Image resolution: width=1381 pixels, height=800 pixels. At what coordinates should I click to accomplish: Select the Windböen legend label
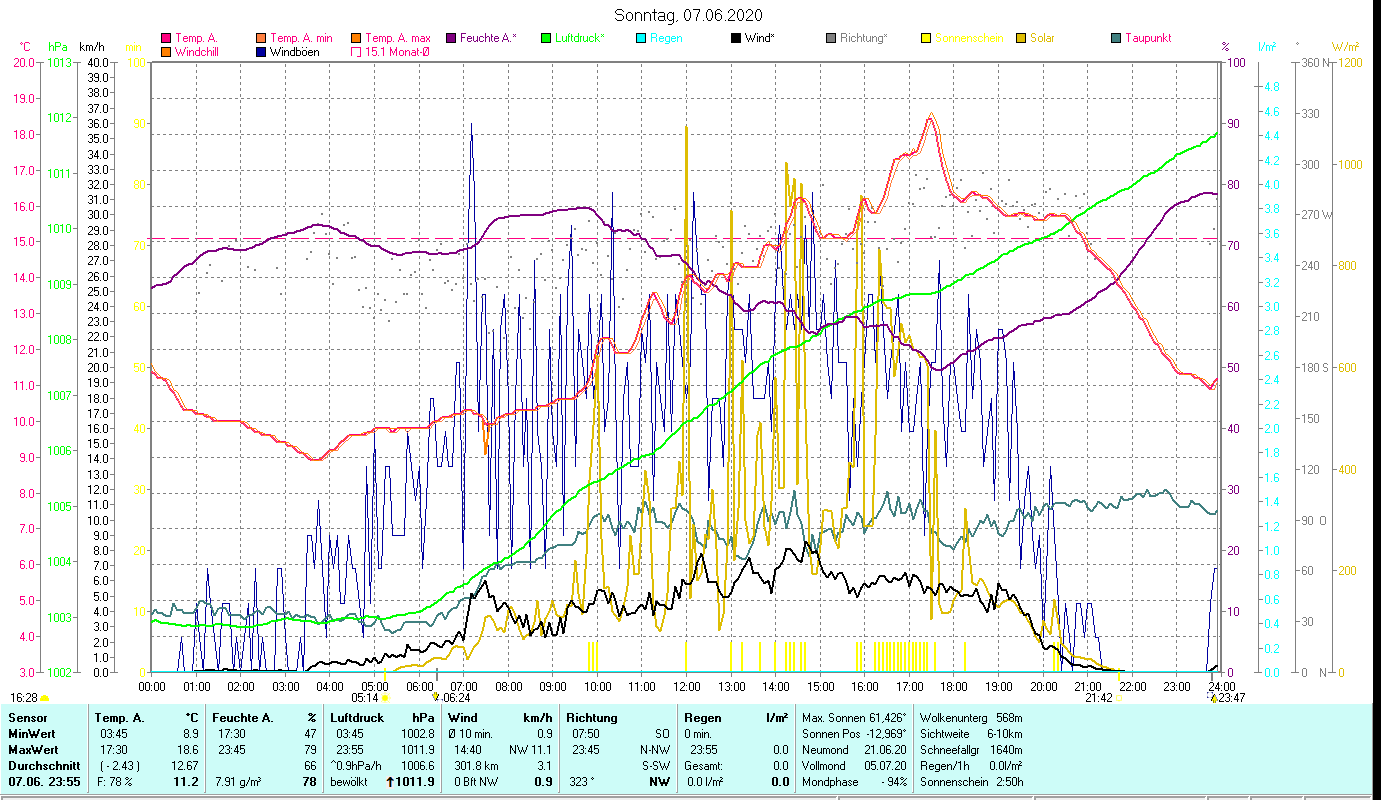[295, 52]
